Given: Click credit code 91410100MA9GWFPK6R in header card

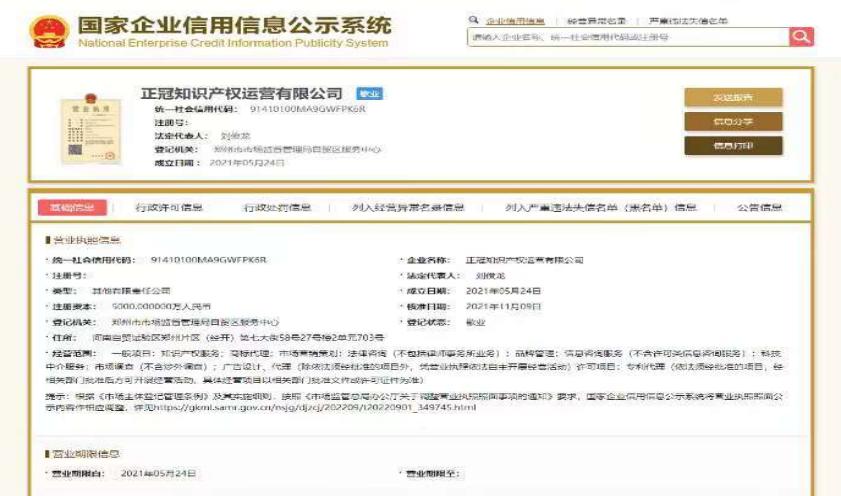Looking at the screenshot, I should click(307, 109).
